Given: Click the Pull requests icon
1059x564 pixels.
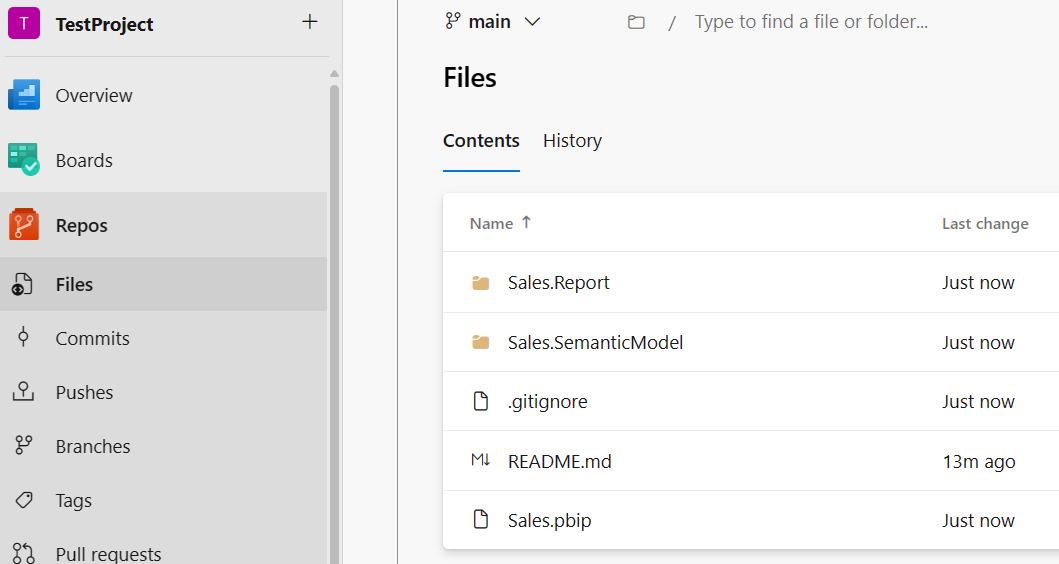Looking at the screenshot, I should click(23, 553).
